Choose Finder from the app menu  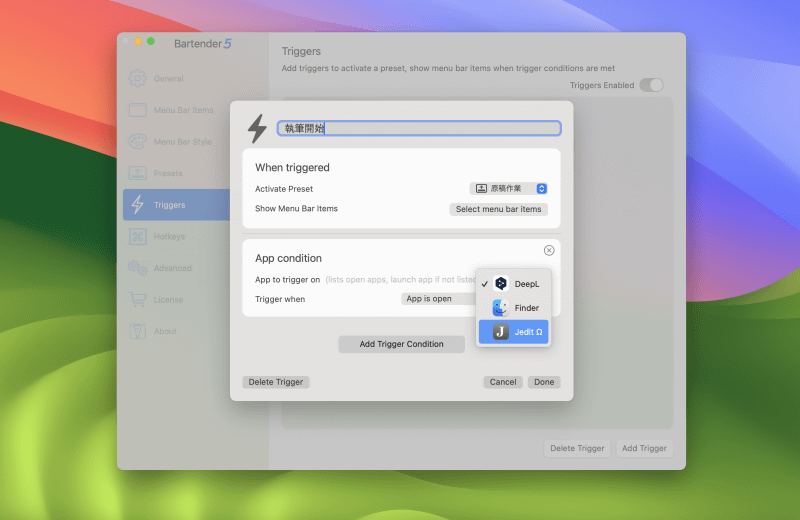514,308
